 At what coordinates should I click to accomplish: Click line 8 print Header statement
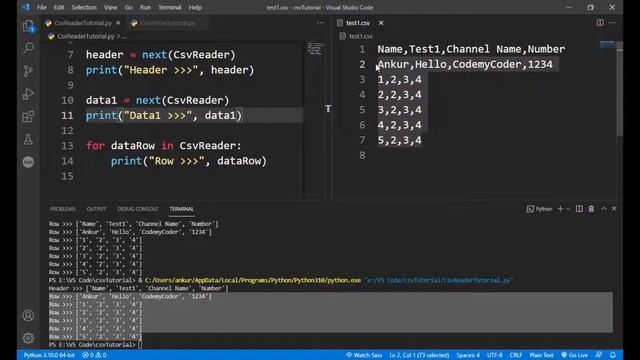(x=170, y=70)
